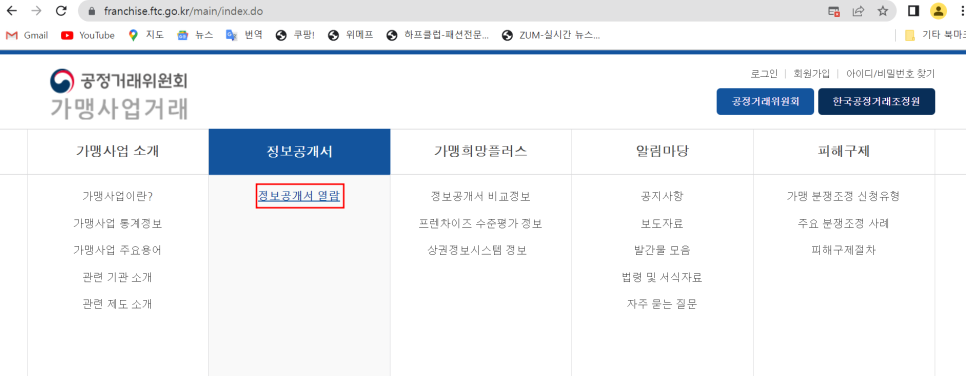Open the 쿠팡! bookmark

[x=295, y=35]
